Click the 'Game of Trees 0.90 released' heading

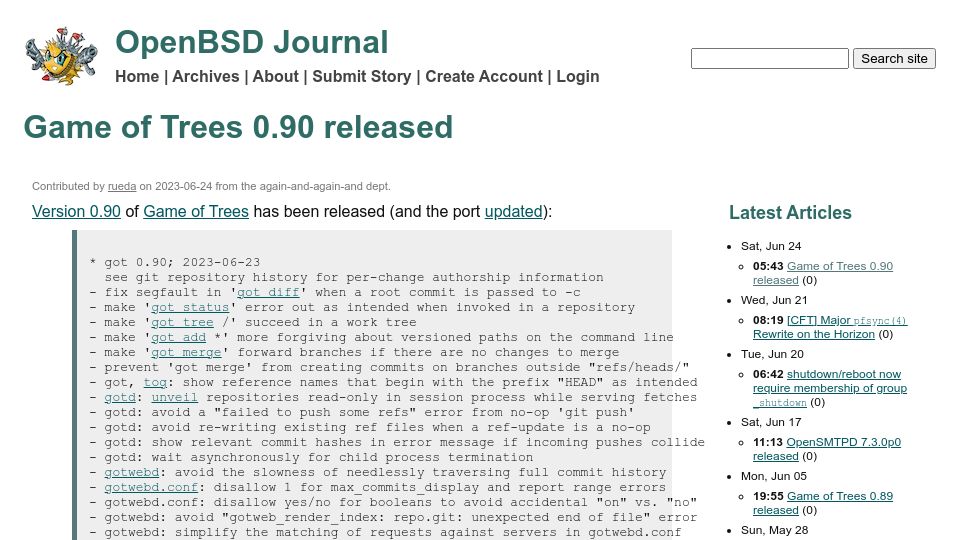coord(238,127)
